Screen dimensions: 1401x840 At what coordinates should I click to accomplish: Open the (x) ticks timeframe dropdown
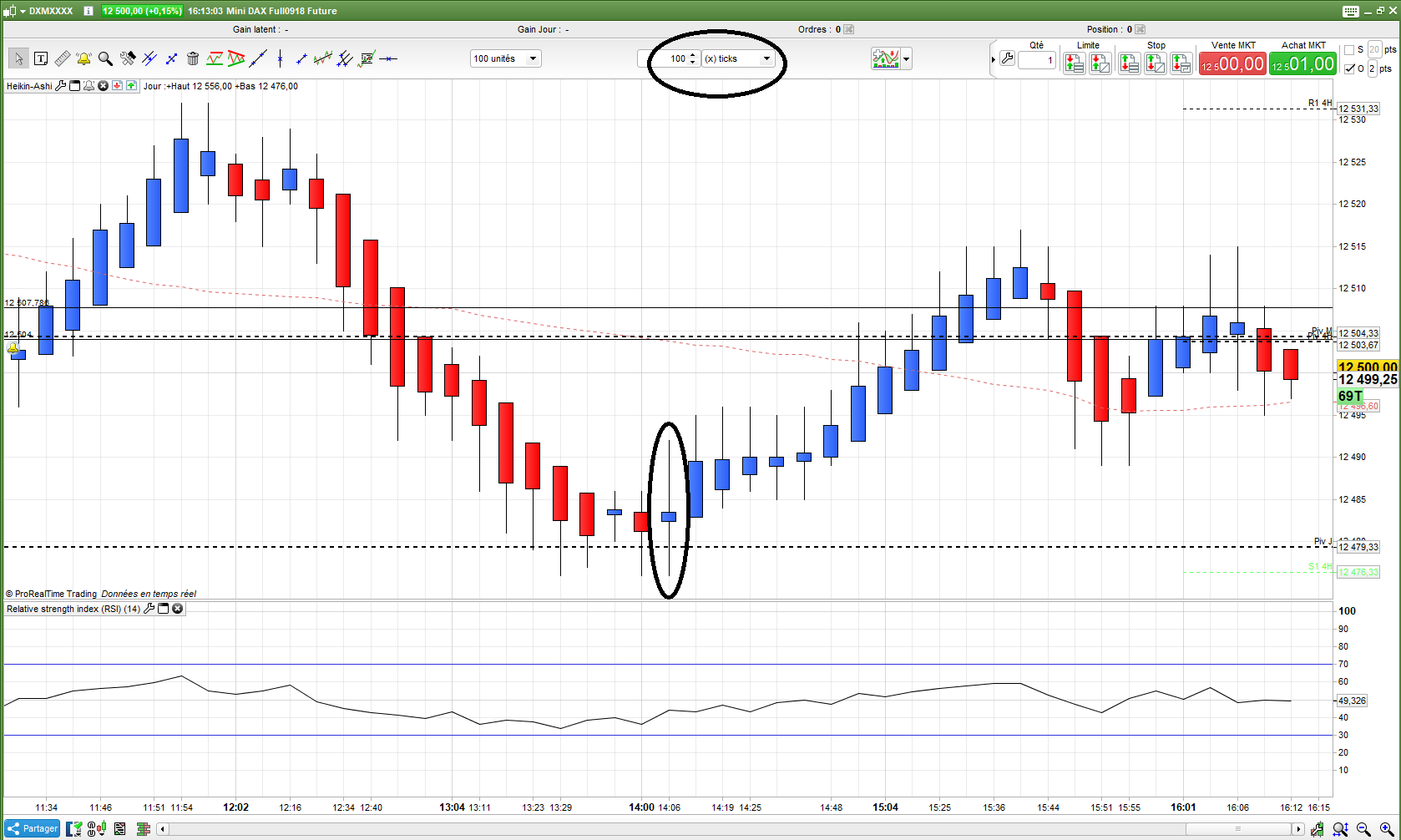point(737,58)
